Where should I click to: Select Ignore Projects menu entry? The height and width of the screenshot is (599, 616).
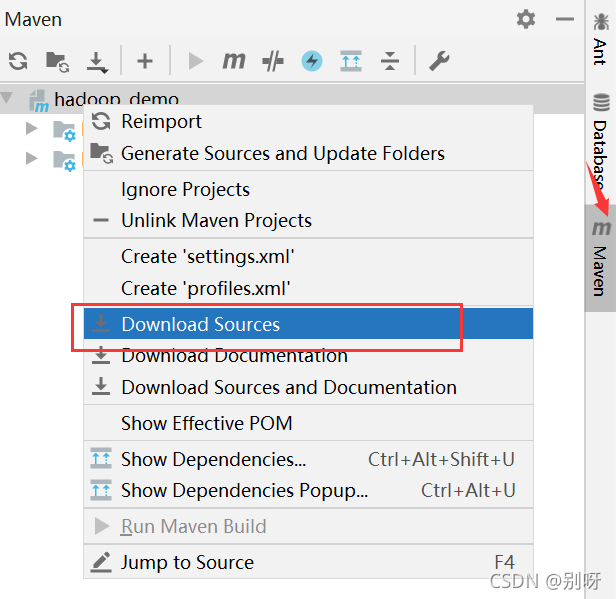308,189
